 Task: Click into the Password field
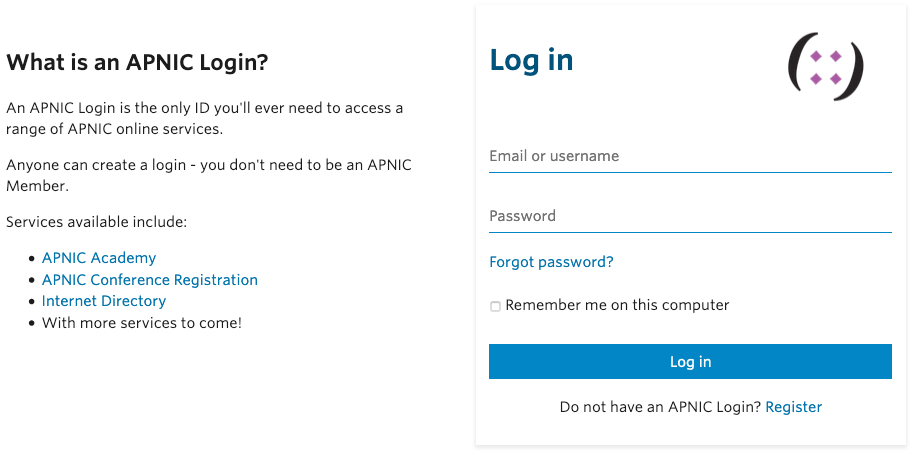pos(690,217)
